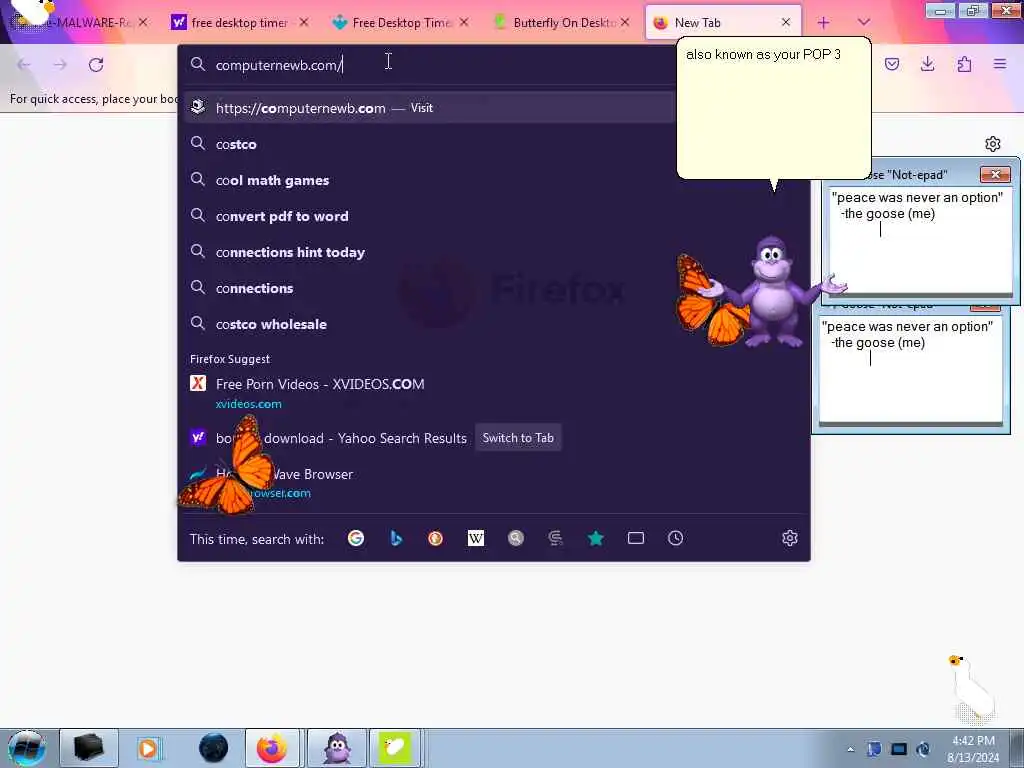1024x768 pixels.
Task: Select 'connections hint today' suggestion
Action: 290,252
